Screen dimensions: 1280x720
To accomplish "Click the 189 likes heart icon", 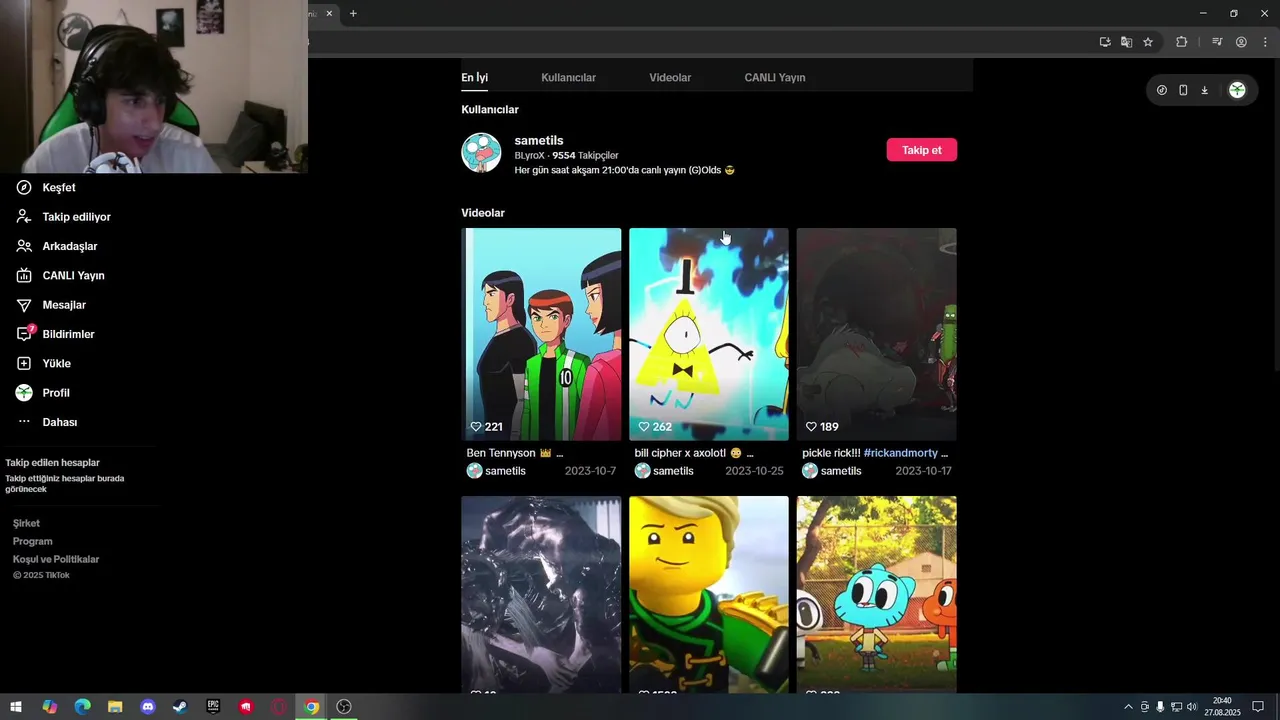I will coord(812,427).
